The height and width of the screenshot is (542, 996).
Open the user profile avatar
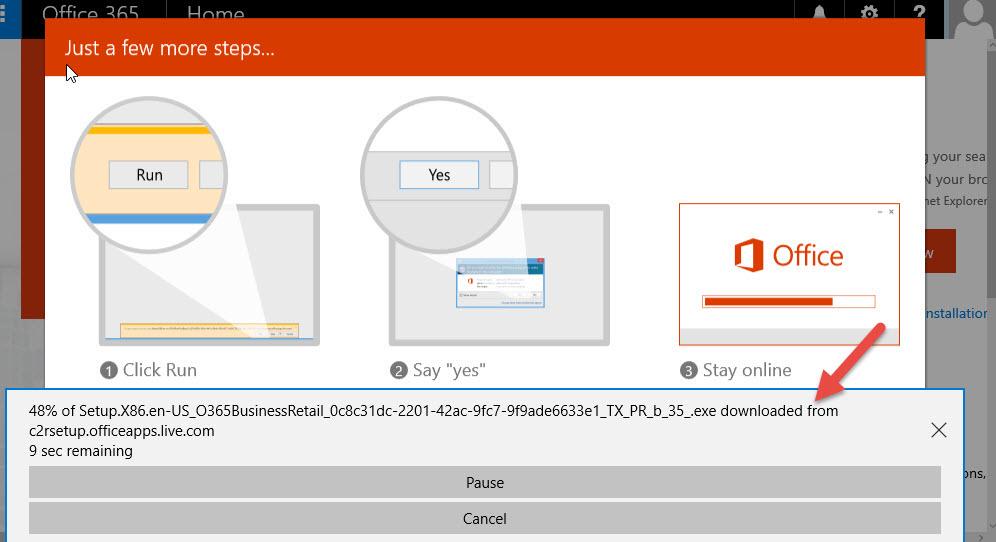(971, 18)
